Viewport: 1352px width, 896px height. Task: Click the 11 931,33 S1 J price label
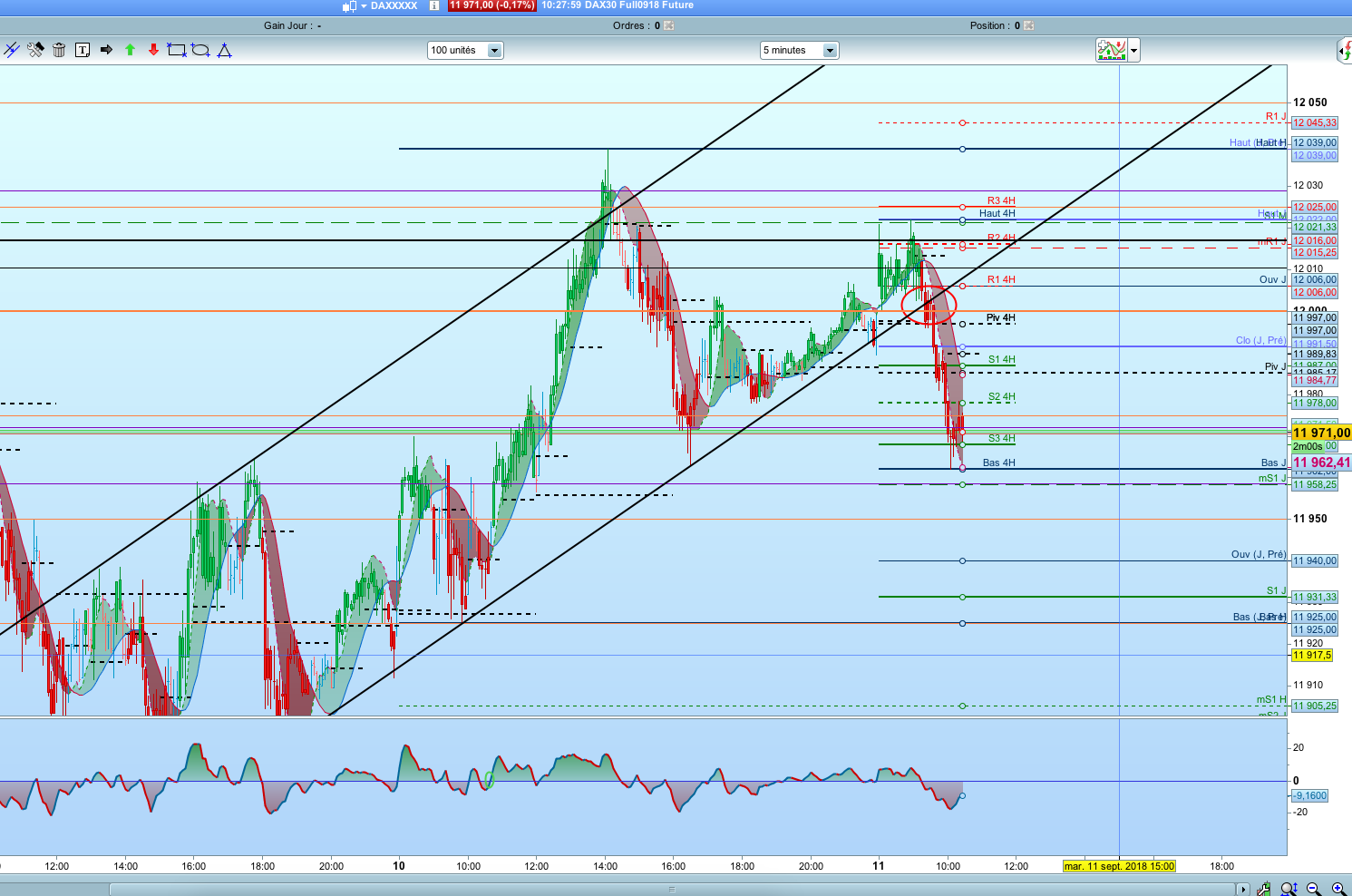tap(1315, 597)
